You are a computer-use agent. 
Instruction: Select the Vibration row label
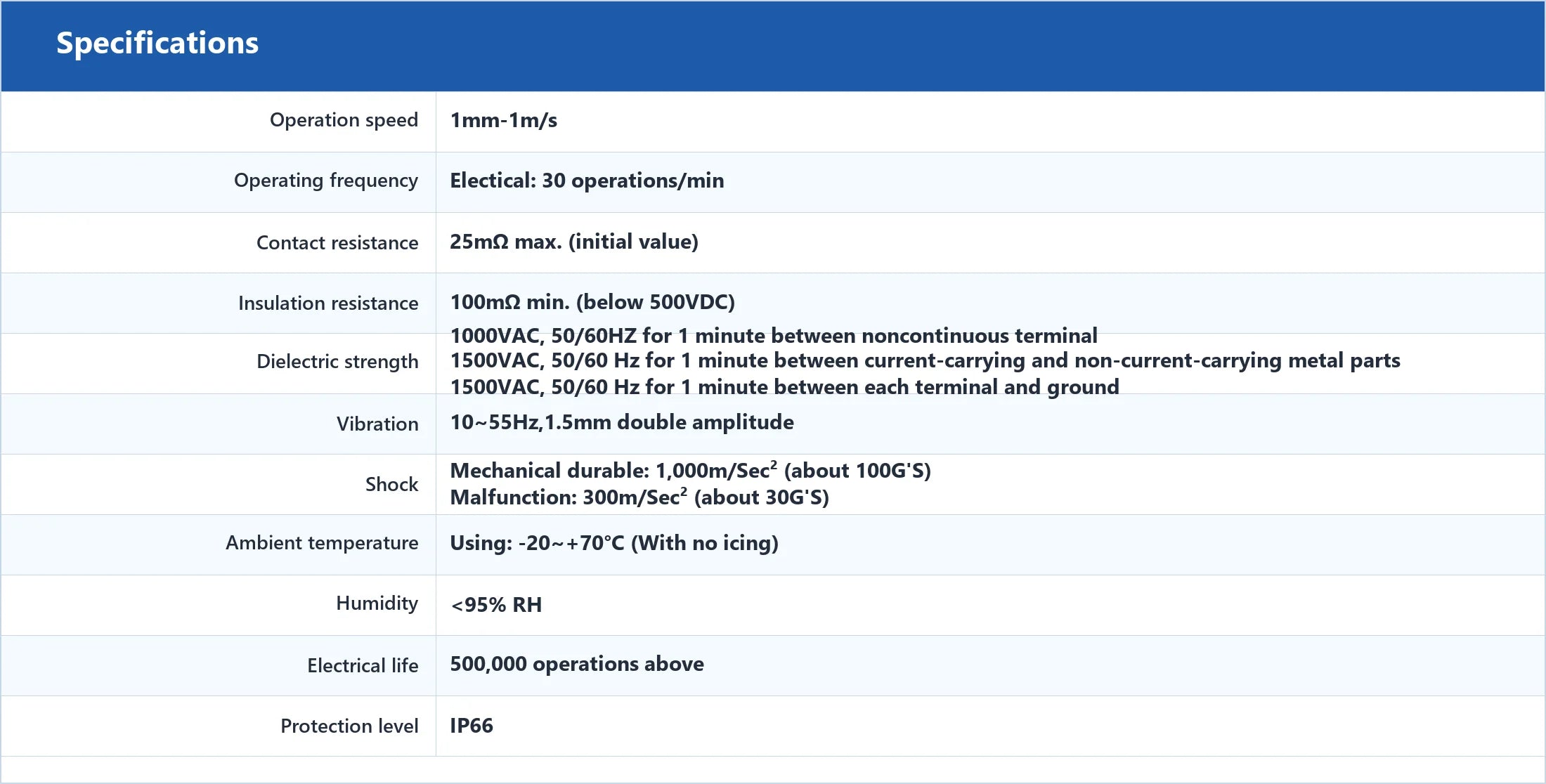click(377, 424)
